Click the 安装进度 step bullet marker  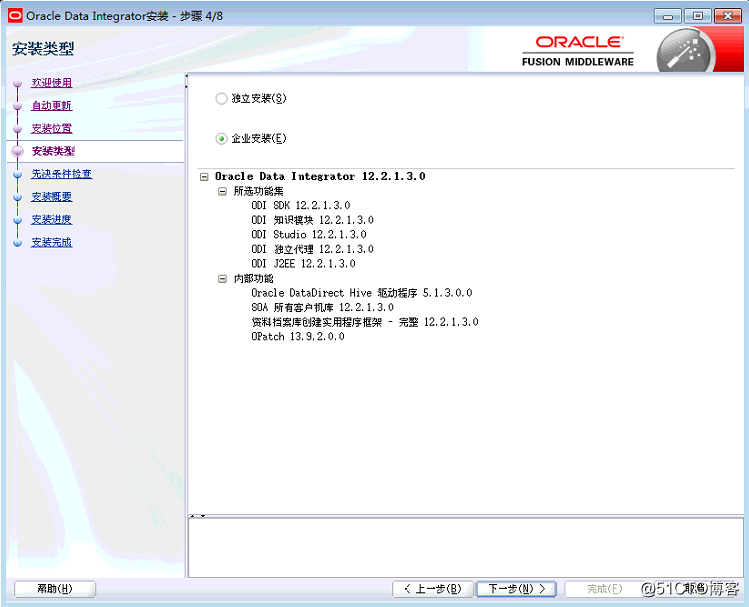tap(18, 220)
